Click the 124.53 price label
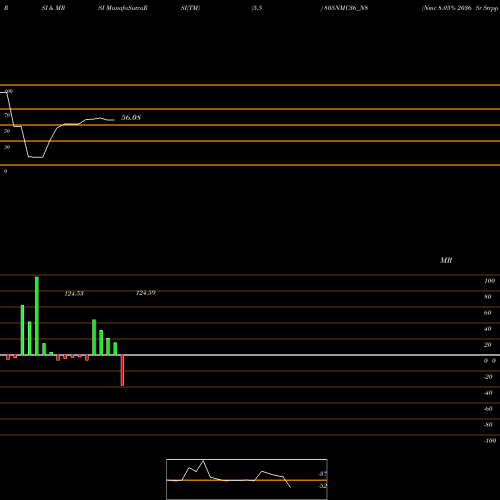The image size is (500, 500). pyautogui.click(x=74, y=293)
